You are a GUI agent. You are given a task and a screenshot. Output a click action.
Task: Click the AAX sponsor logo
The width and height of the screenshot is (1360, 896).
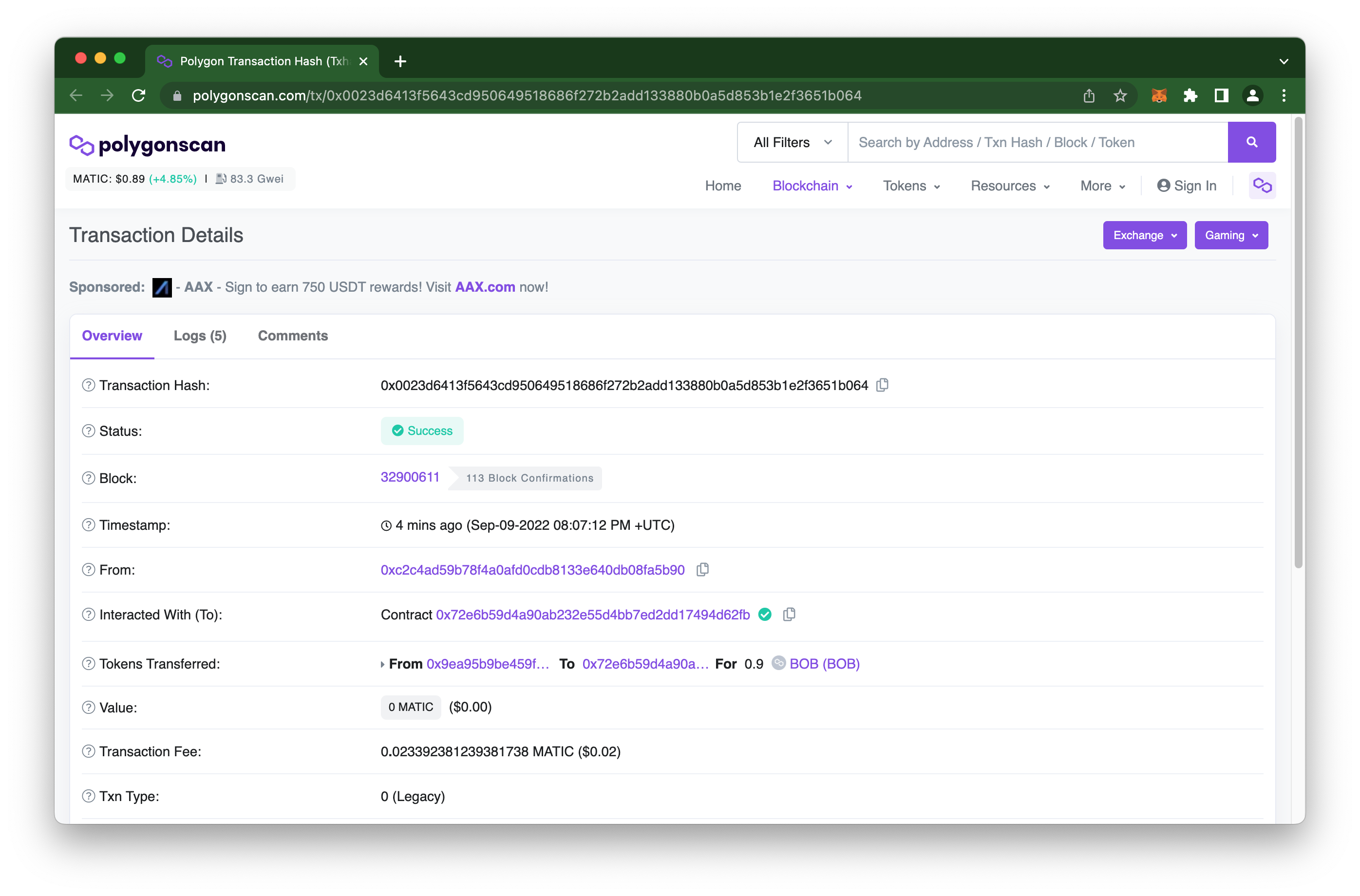(162, 287)
